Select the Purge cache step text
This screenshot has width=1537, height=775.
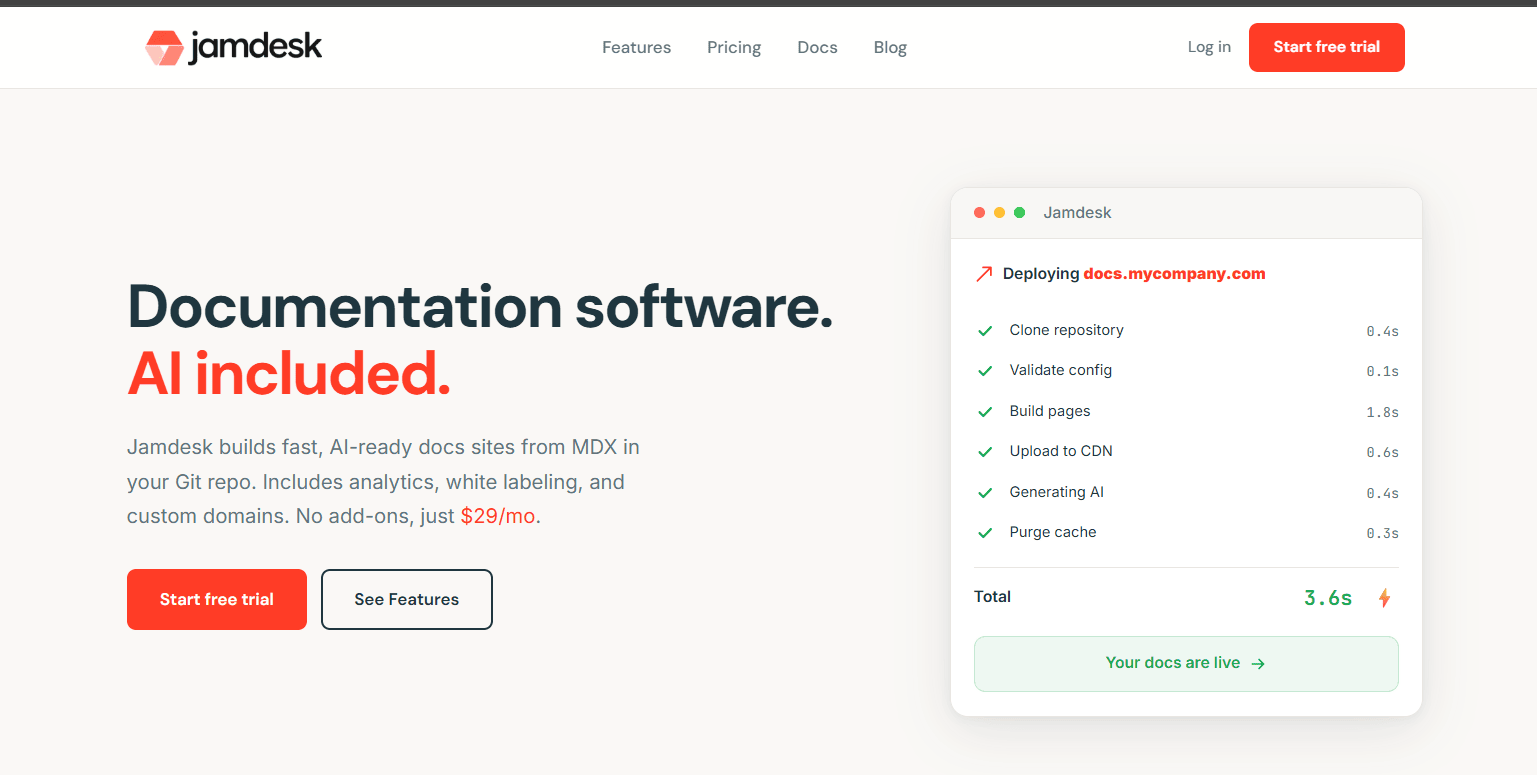point(1053,532)
